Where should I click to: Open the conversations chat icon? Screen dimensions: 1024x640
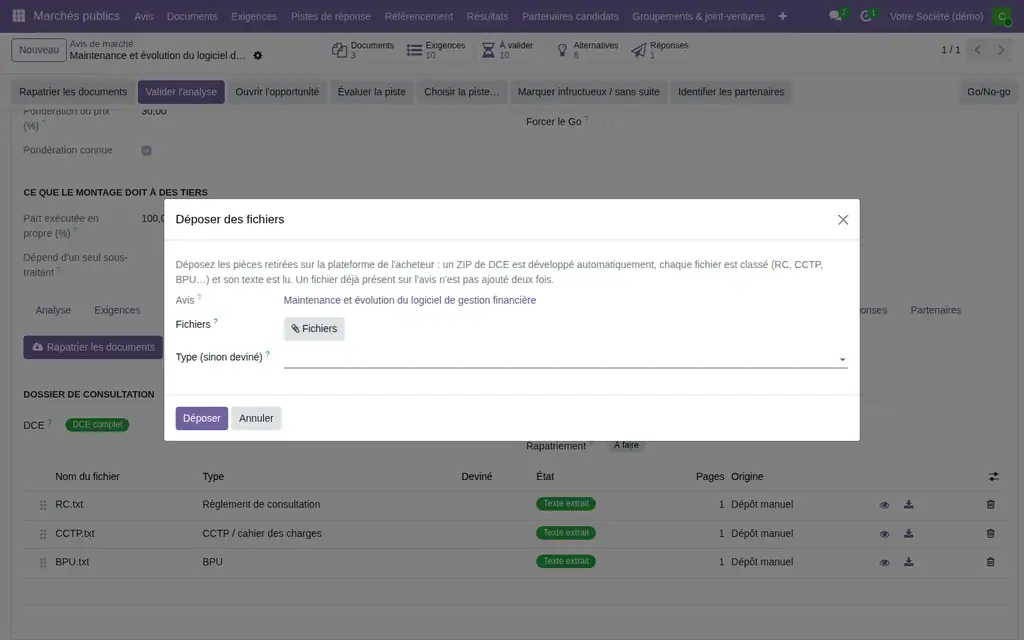[835, 16]
